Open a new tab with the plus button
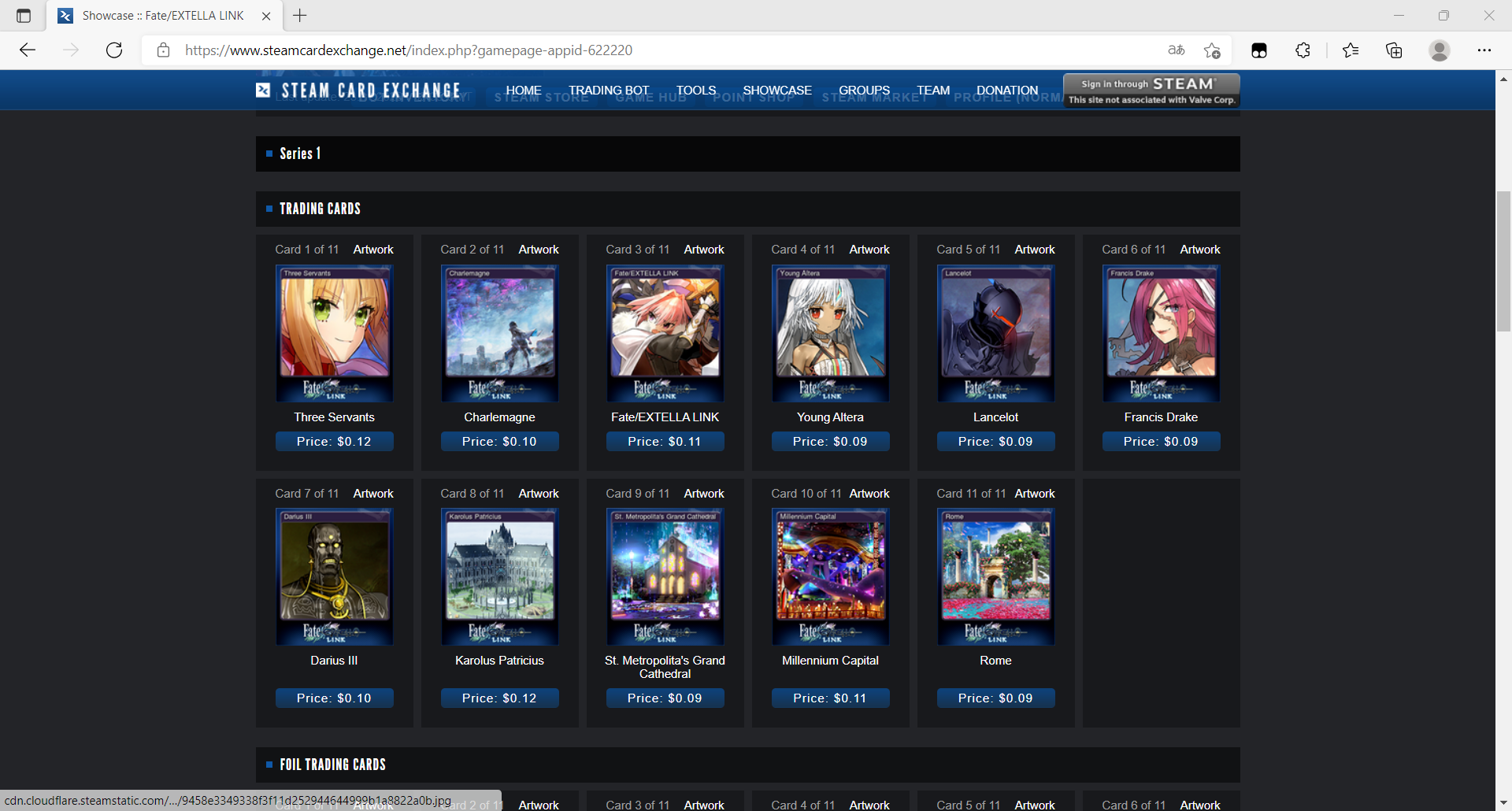Viewport: 1512px width, 811px height. (x=300, y=16)
